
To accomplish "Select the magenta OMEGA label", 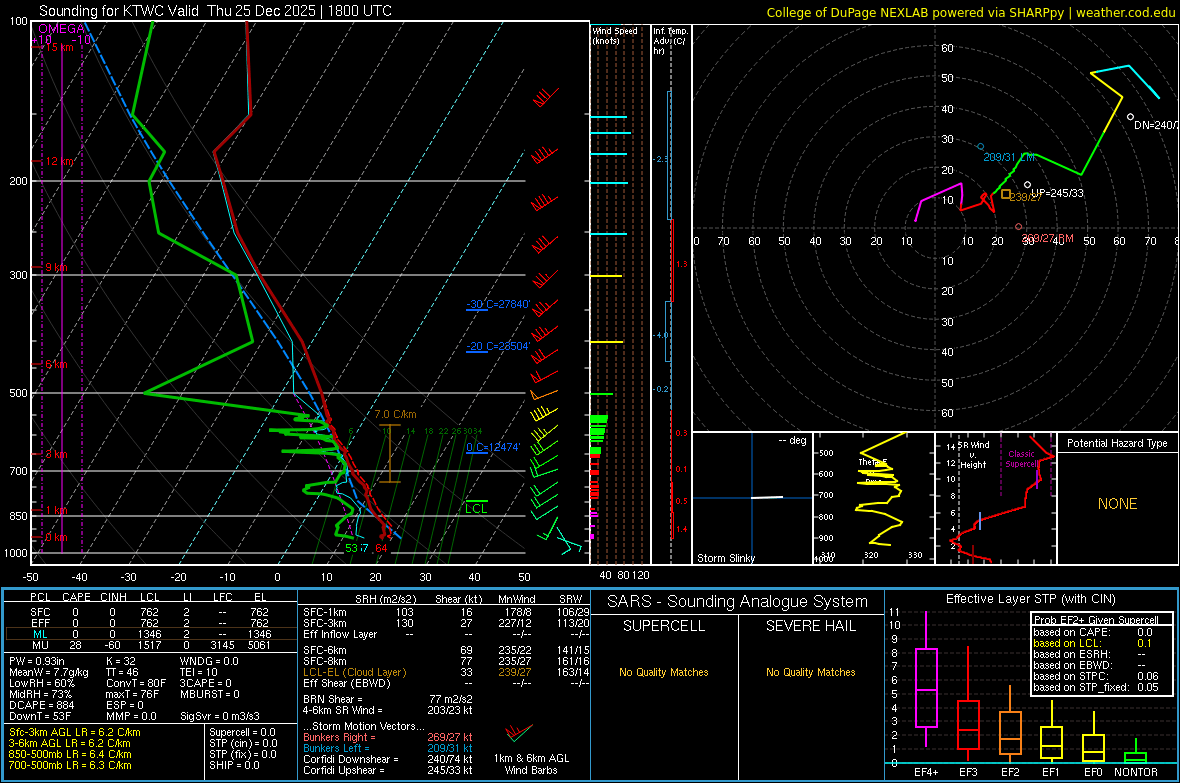I will pyautogui.click(x=61, y=29).
